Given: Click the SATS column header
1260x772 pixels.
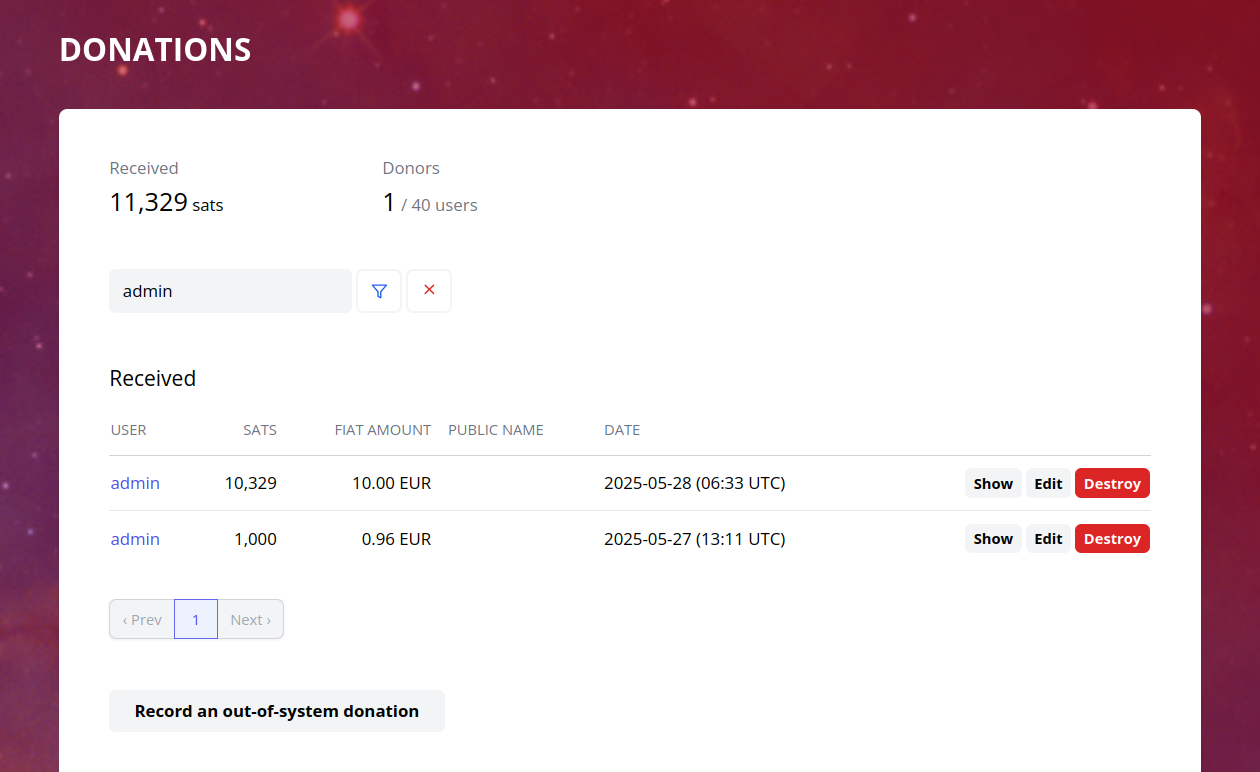Looking at the screenshot, I should (x=260, y=430).
